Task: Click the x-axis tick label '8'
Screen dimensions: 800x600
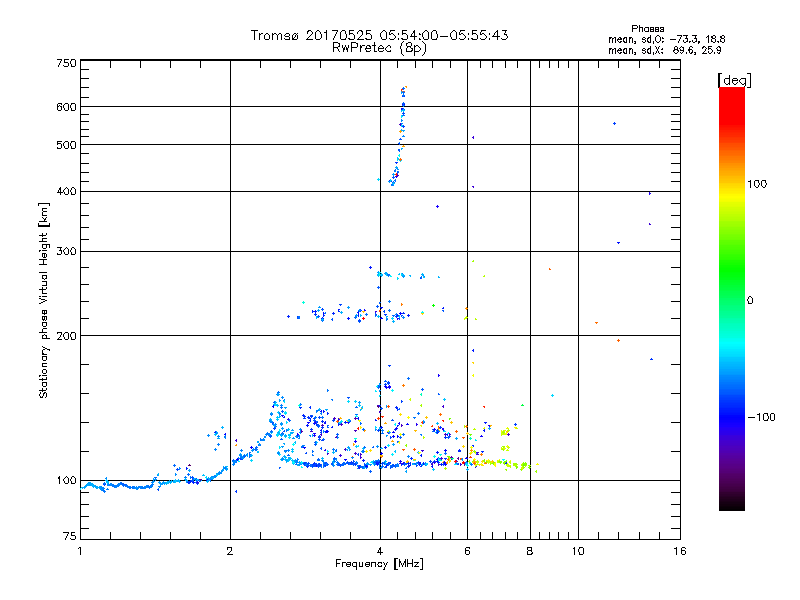Action: point(530,551)
